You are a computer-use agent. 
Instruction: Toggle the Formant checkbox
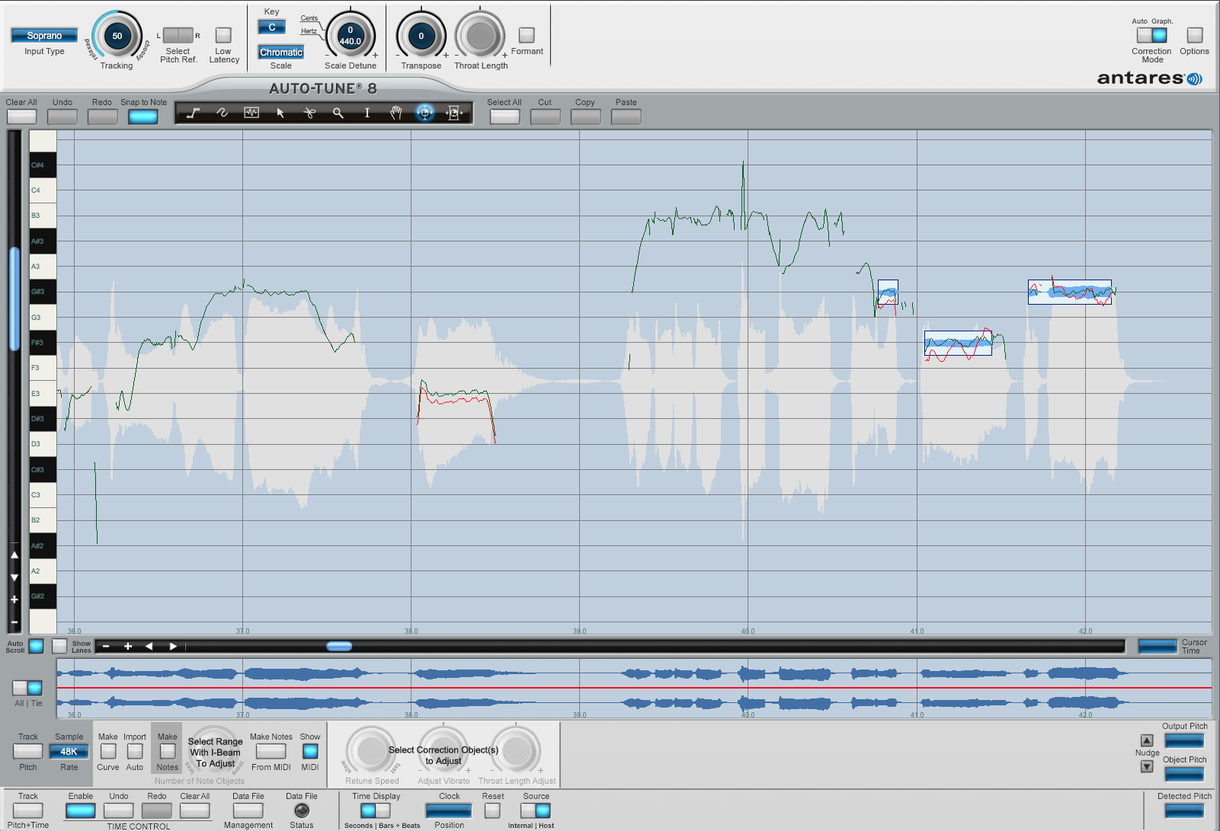tap(526, 35)
